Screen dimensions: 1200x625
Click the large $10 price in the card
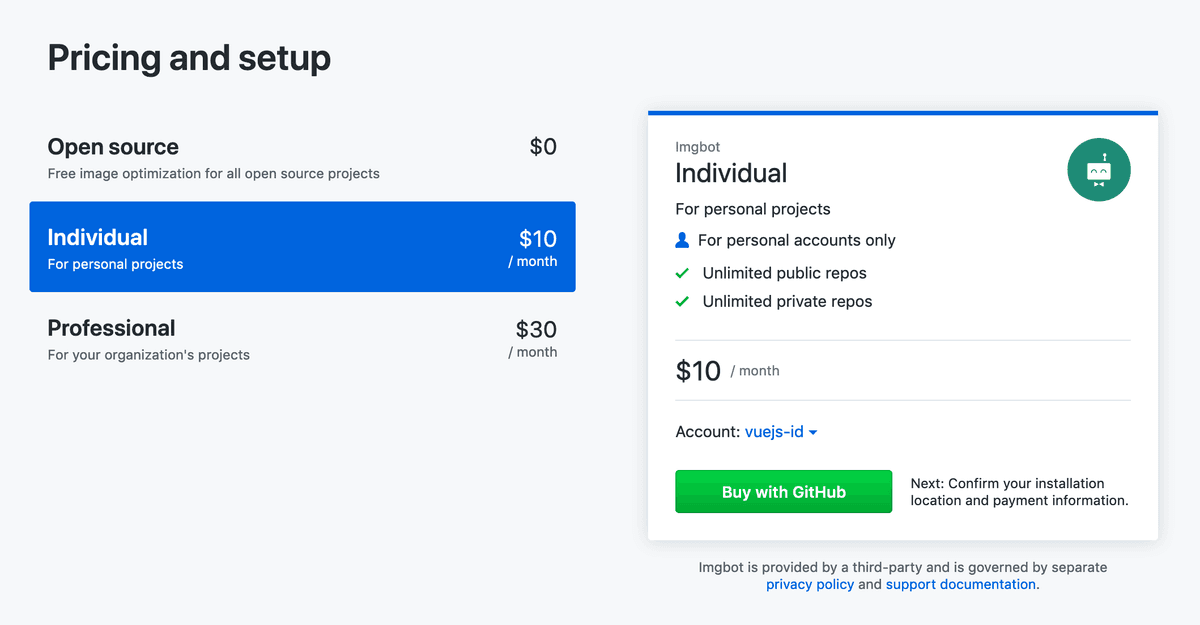pyautogui.click(x=698, y=371)
